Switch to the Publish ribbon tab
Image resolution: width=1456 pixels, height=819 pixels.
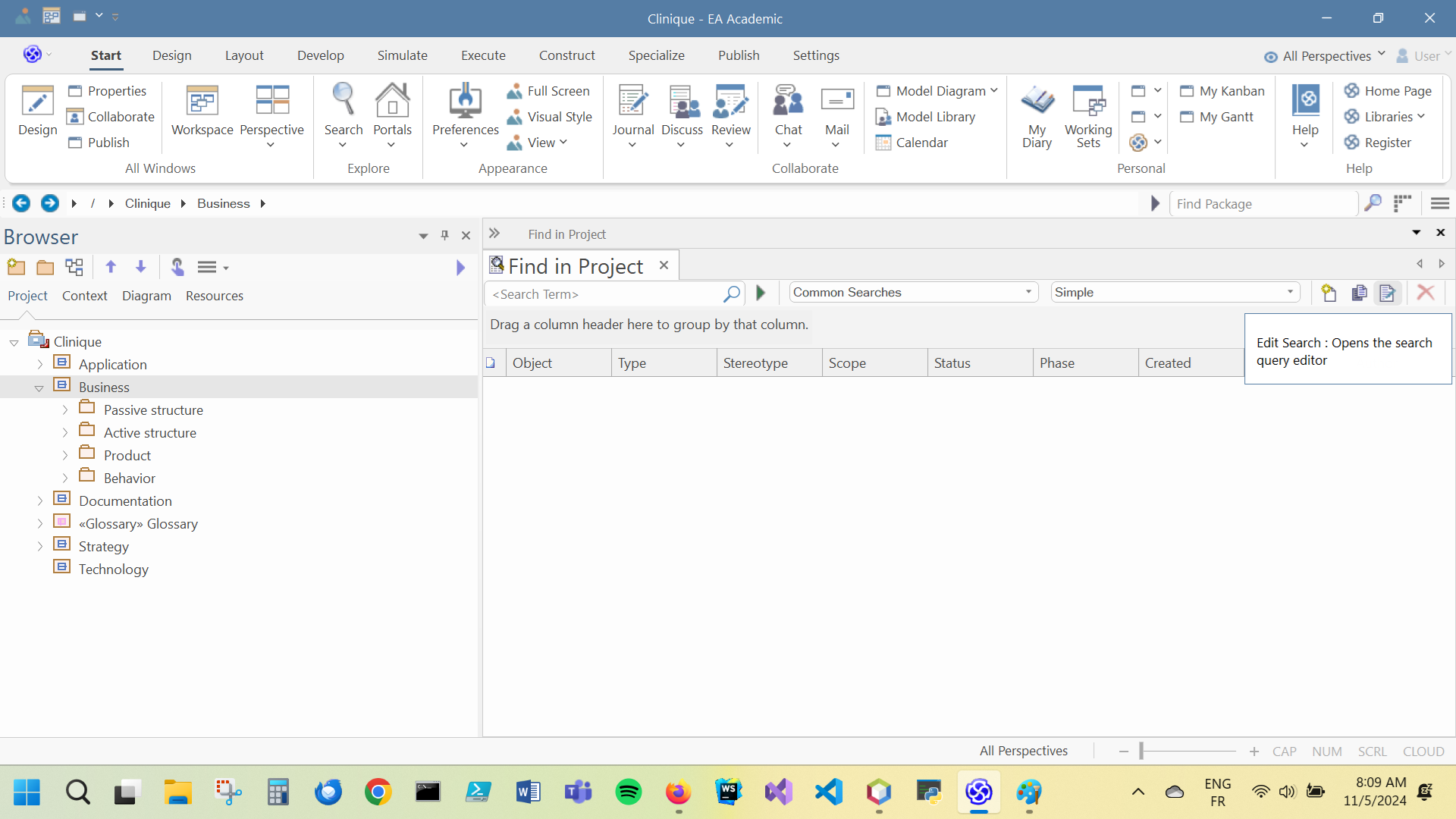pyautogui.click(x=739, y=55)
